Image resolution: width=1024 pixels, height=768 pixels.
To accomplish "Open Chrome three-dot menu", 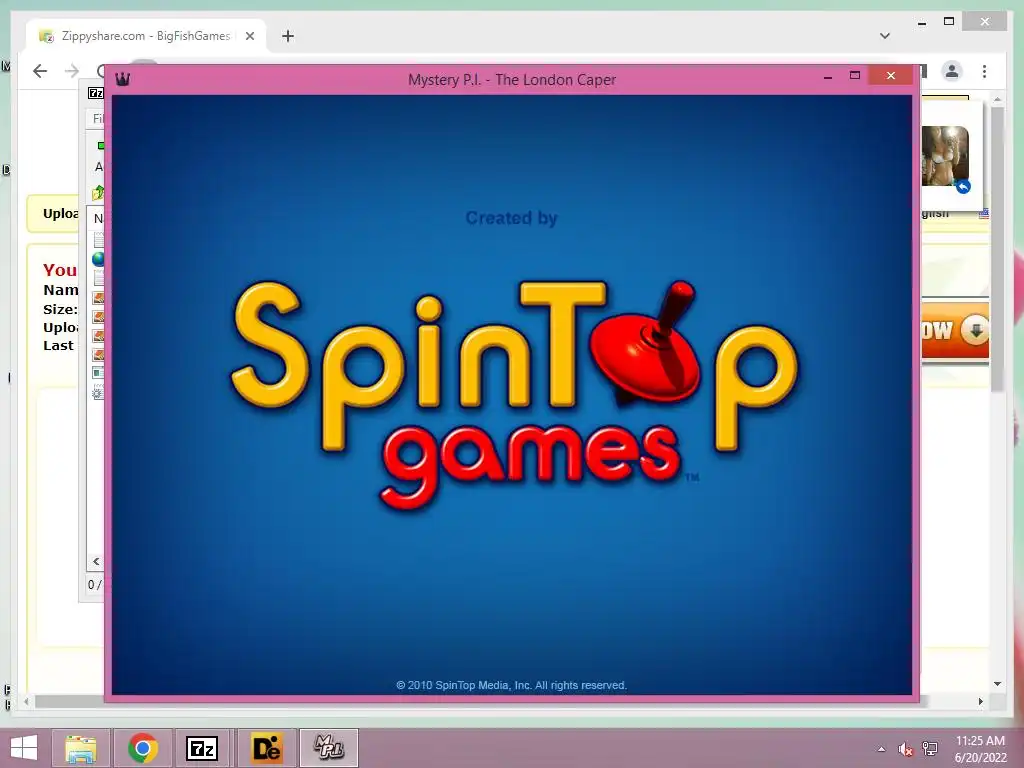I will coord(984,71).
